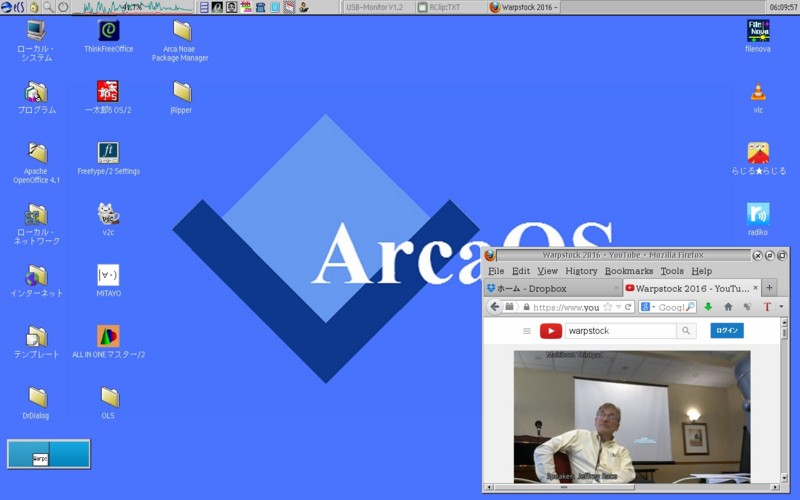Open the テンプレート folder icon
The image size is (800, 500).
pyautogui.click(x=36, y=342)
